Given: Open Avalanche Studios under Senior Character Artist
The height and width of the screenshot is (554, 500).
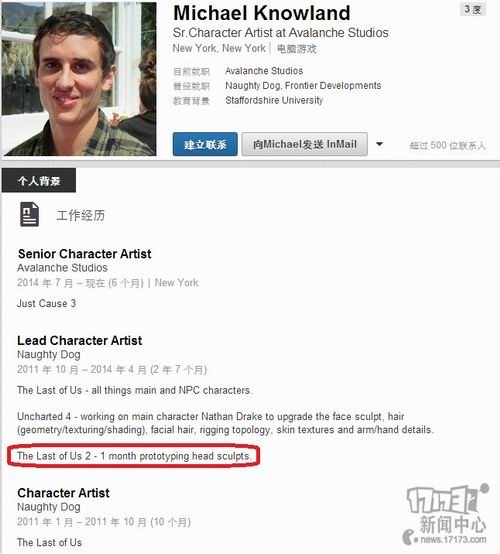Looking at the screenshot, I should [62, 268].
